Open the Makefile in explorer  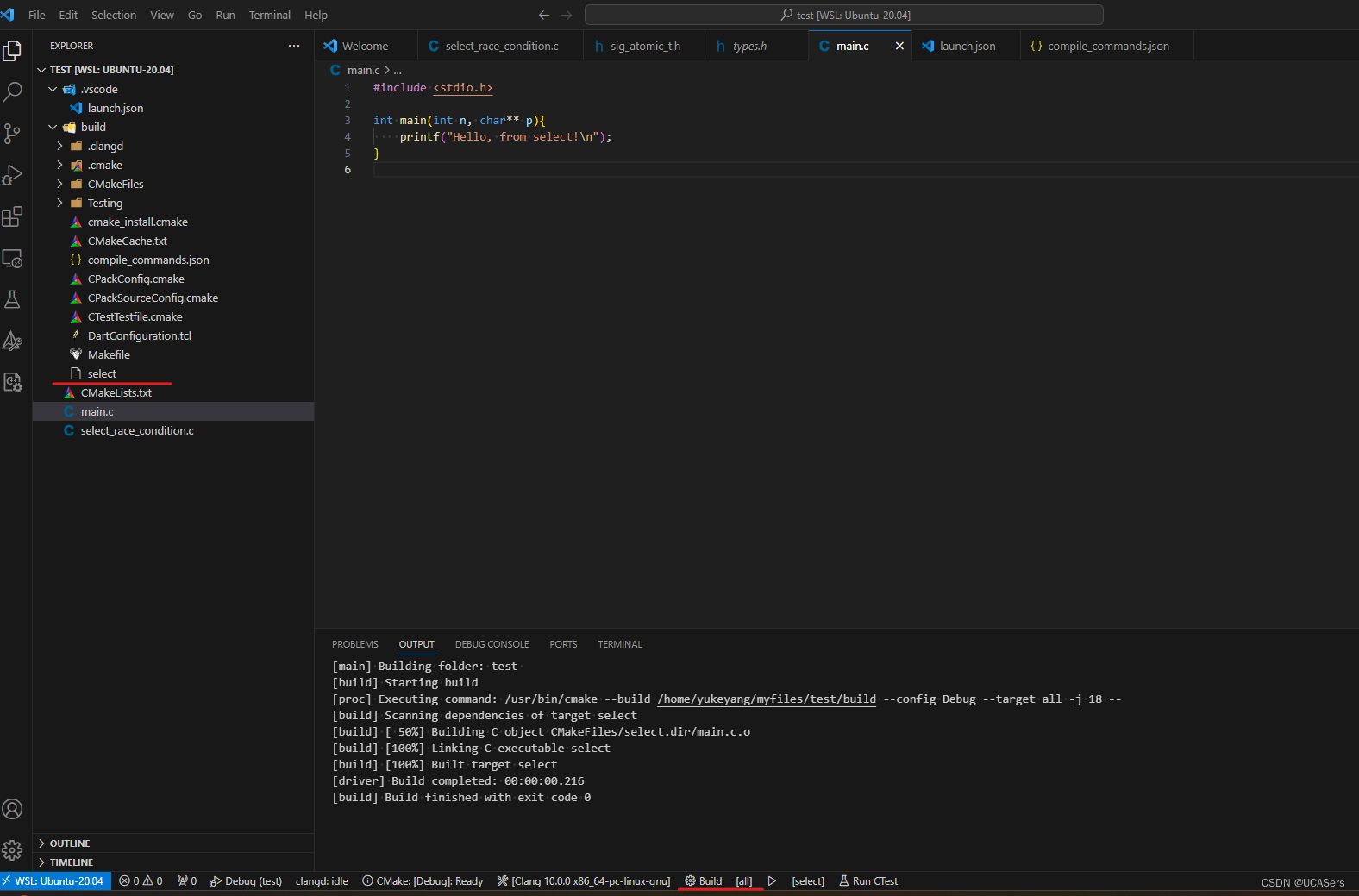pyautogui.click(x=173, y=354)
